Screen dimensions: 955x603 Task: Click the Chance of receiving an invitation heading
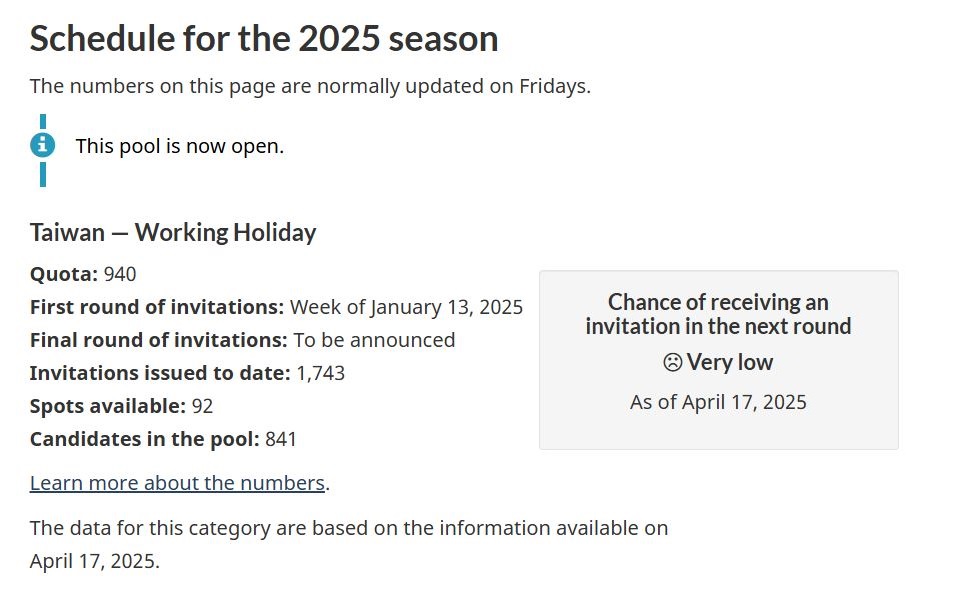[719, 314]
